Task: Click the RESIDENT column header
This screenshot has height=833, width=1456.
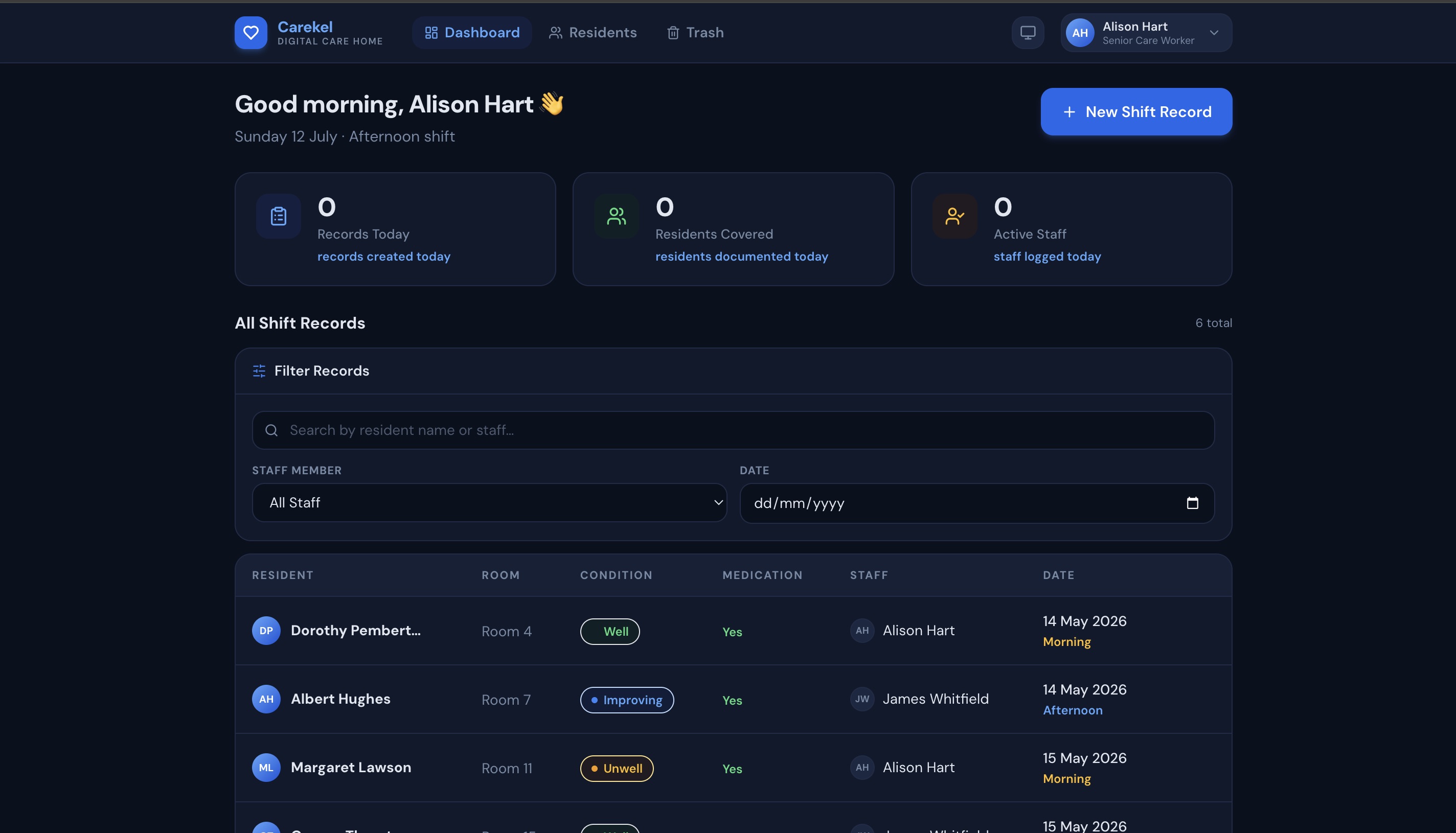Action: pyautogui.click(x=283, y=575)
